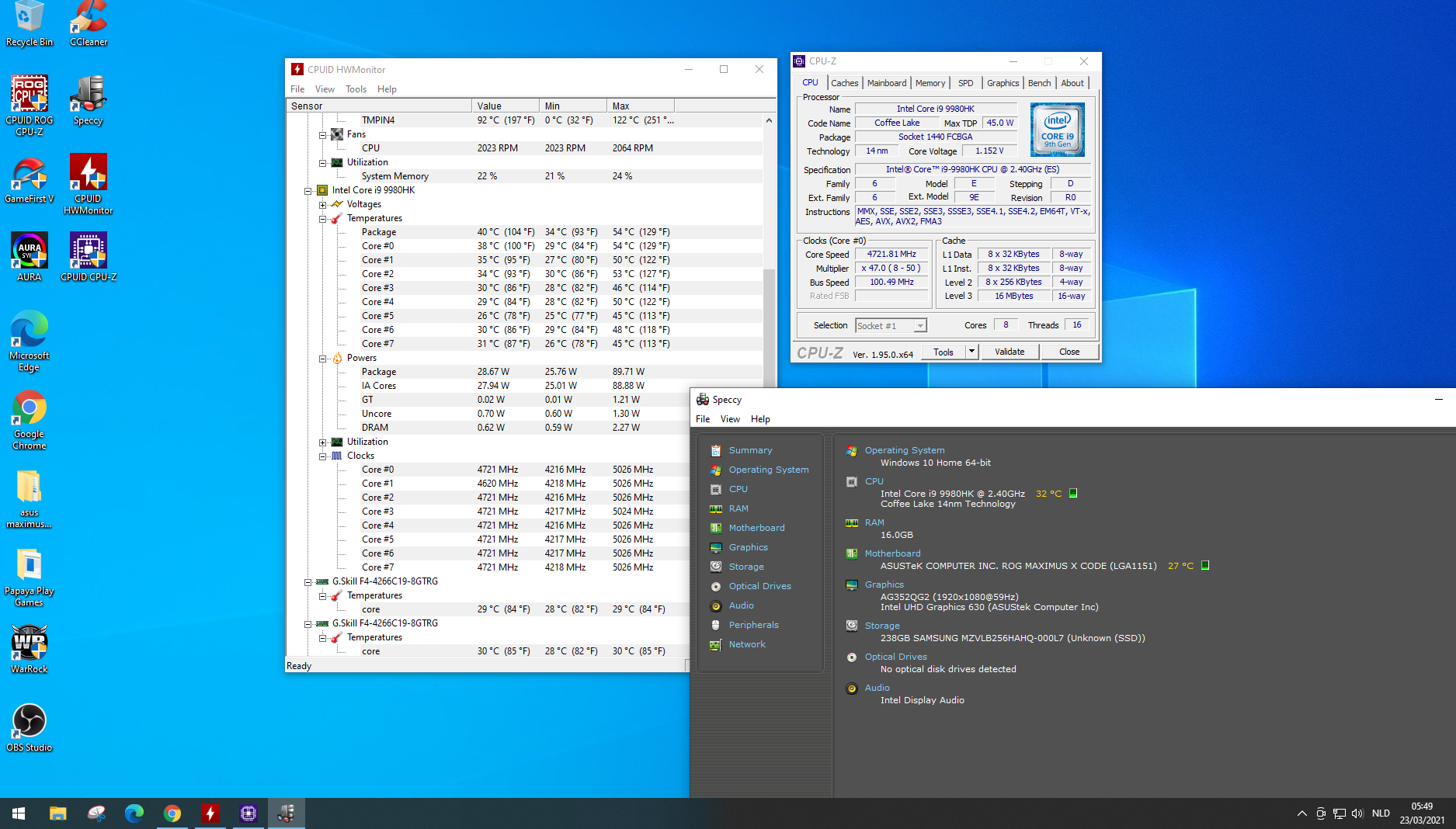Screen dimensions: 1456x829
Task: Launch GameFirst V desktop shortcut
Action: (x=30, y=179)
